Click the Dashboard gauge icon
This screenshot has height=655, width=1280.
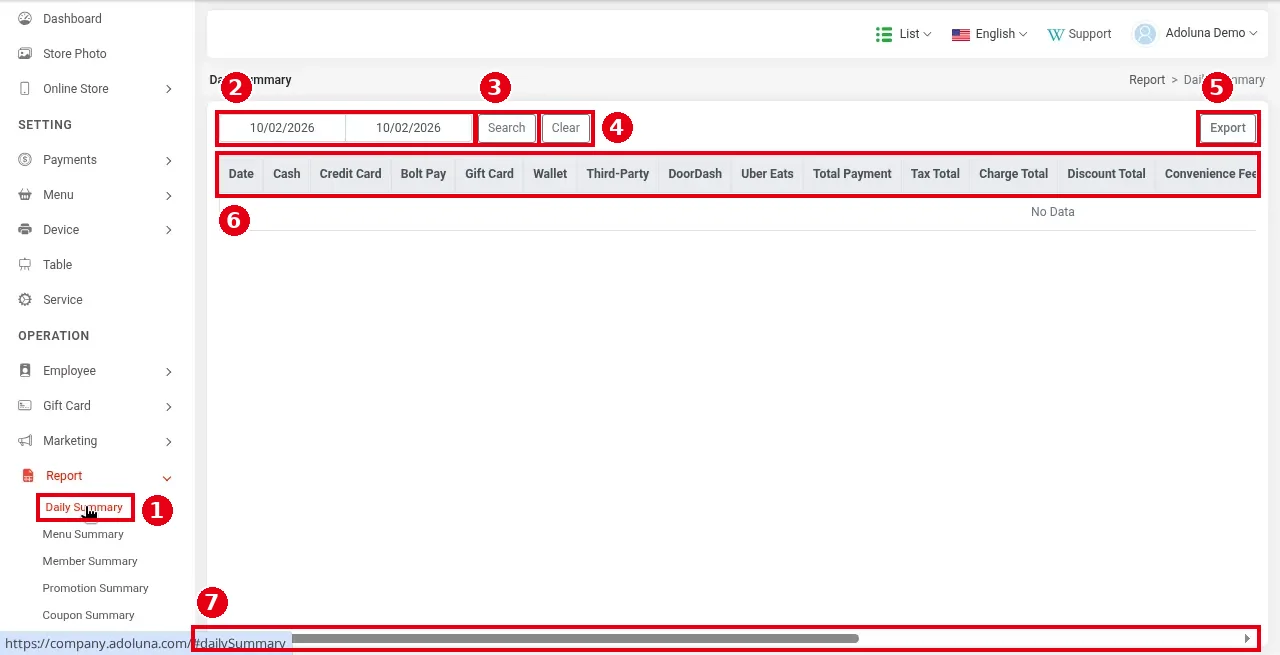(x=25, y=19)
